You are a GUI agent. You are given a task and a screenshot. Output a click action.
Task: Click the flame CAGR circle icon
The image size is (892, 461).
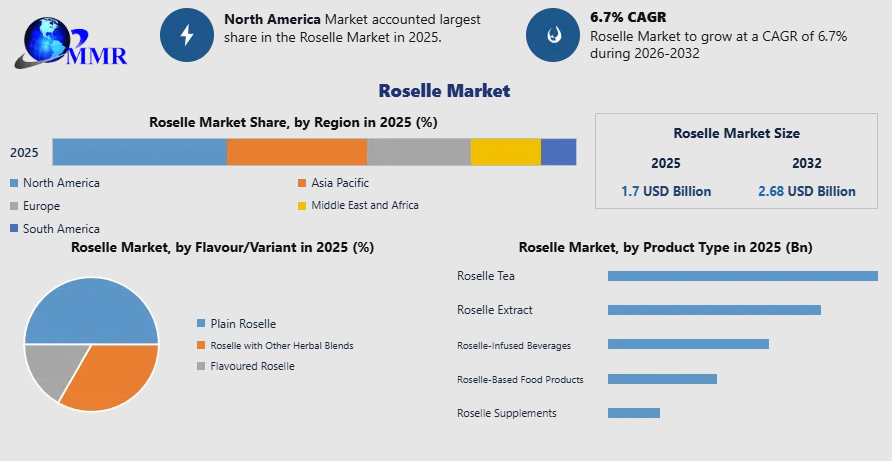pos(552,35)
